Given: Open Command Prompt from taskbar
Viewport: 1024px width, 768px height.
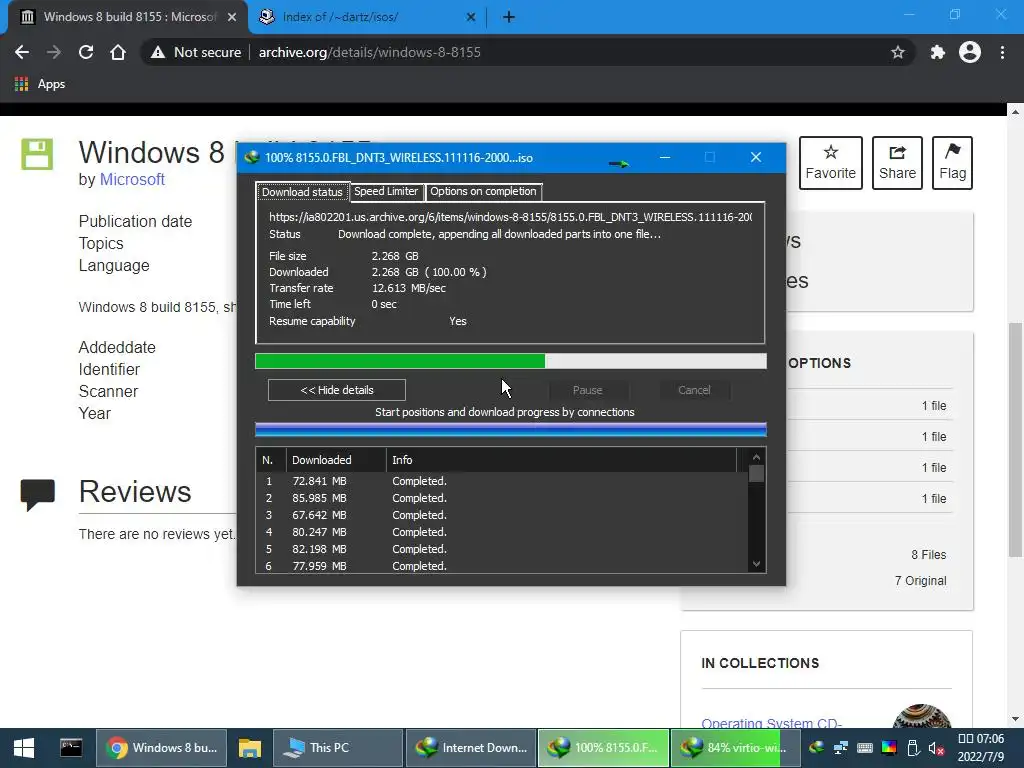Looking at the screenshot, I should [71, 748].
